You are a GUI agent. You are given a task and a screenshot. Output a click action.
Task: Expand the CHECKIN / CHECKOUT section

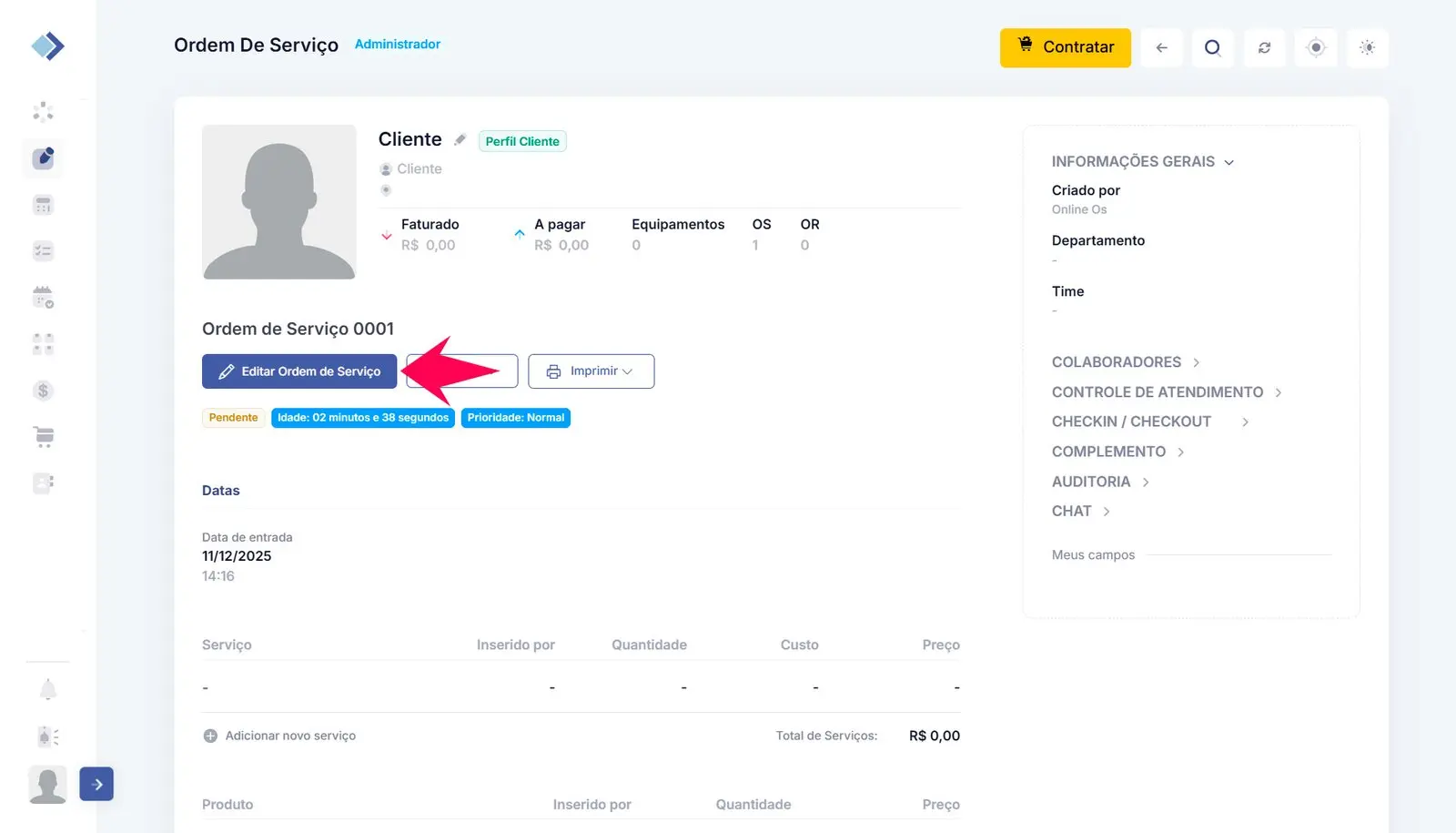[1149, 422]
